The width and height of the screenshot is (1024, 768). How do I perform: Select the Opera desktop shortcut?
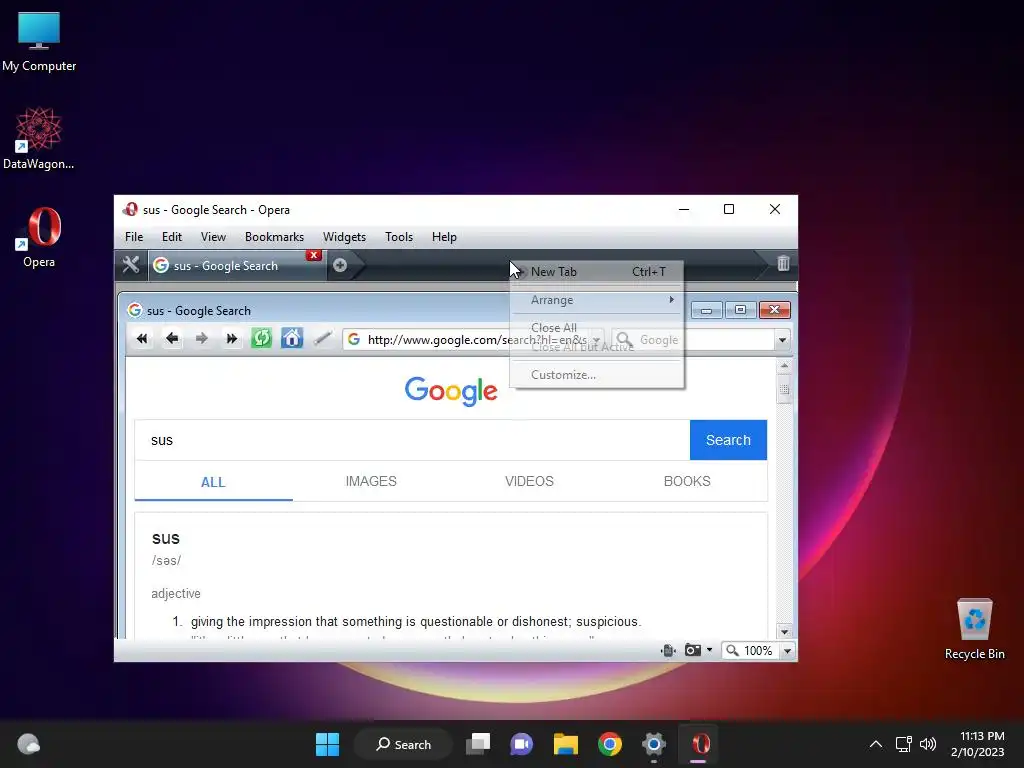click(39, 238)
